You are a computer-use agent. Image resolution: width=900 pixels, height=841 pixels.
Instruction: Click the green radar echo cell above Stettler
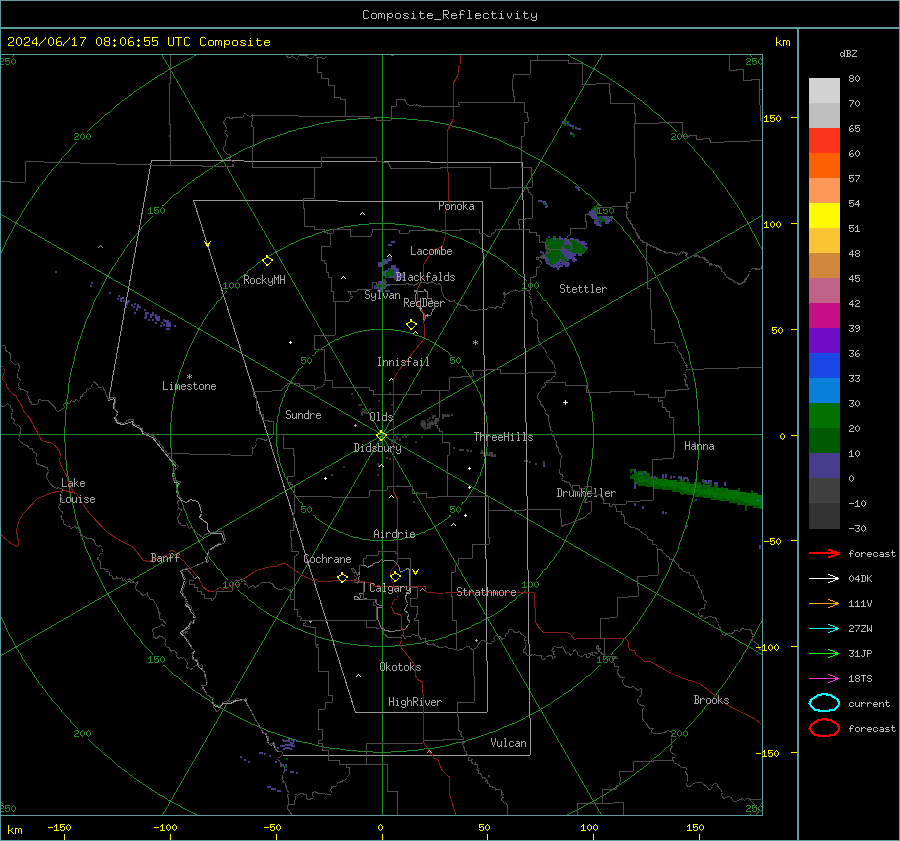(x=563, y=252)
